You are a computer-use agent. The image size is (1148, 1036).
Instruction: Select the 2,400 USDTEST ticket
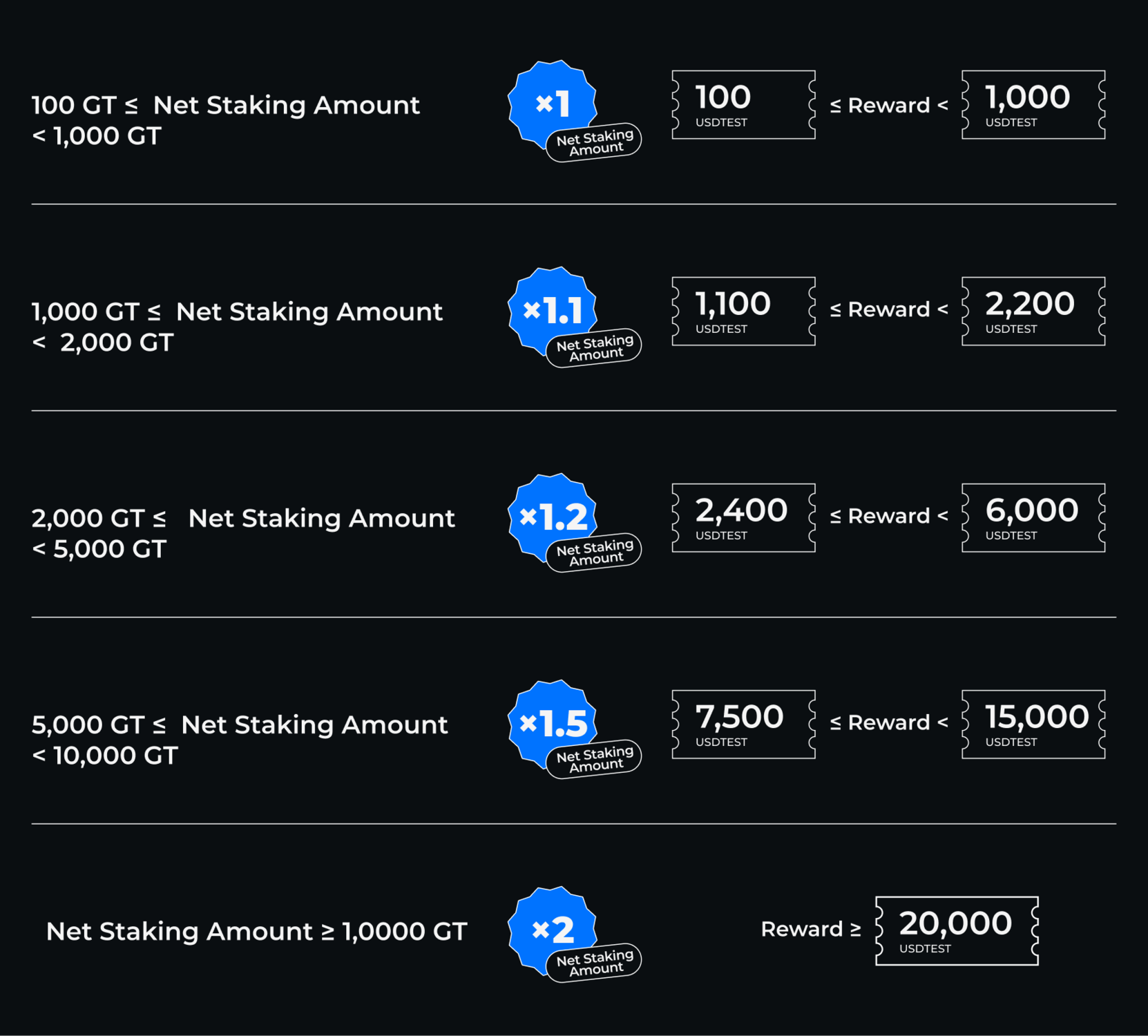[x=743, y=518]
